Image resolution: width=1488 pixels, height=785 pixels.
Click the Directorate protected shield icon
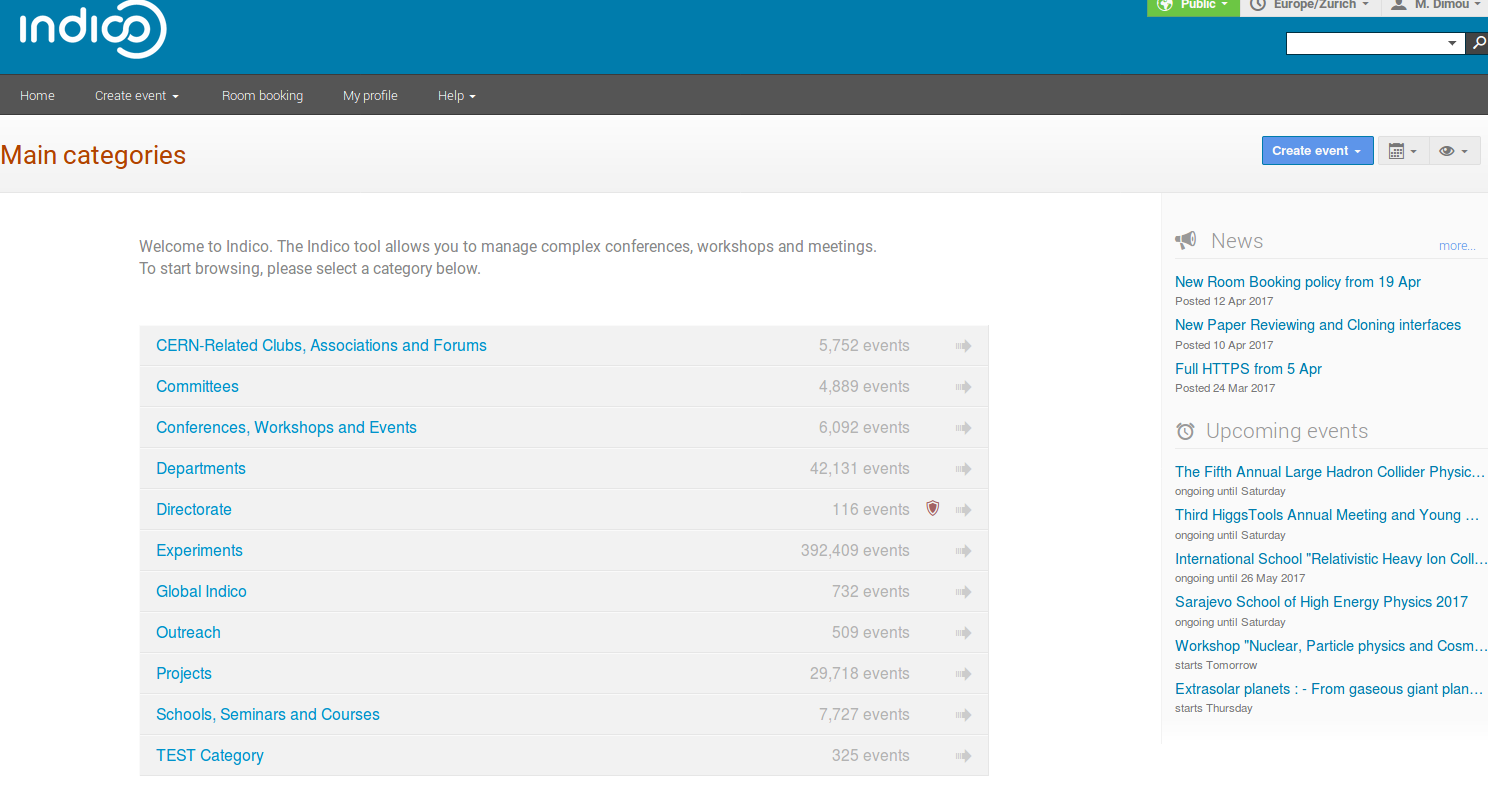pyautogui.click(x=933, y=509)
